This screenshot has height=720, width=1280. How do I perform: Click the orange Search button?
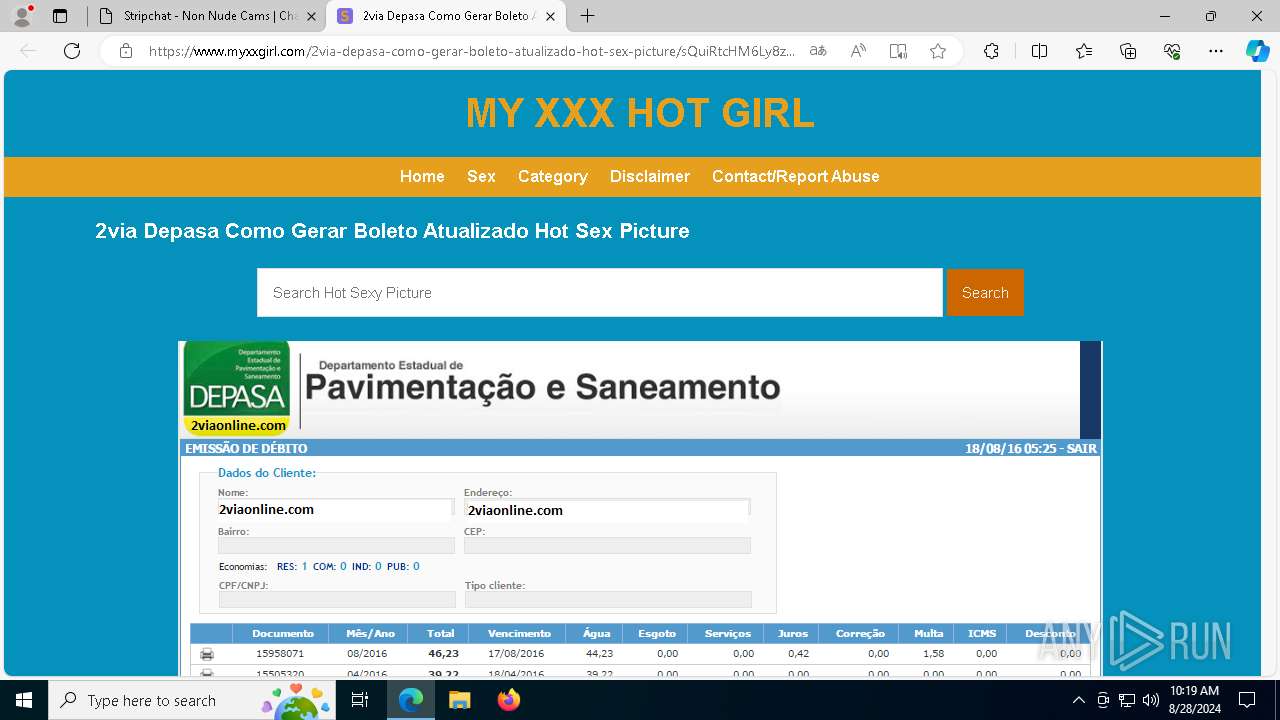pos(985,292)
